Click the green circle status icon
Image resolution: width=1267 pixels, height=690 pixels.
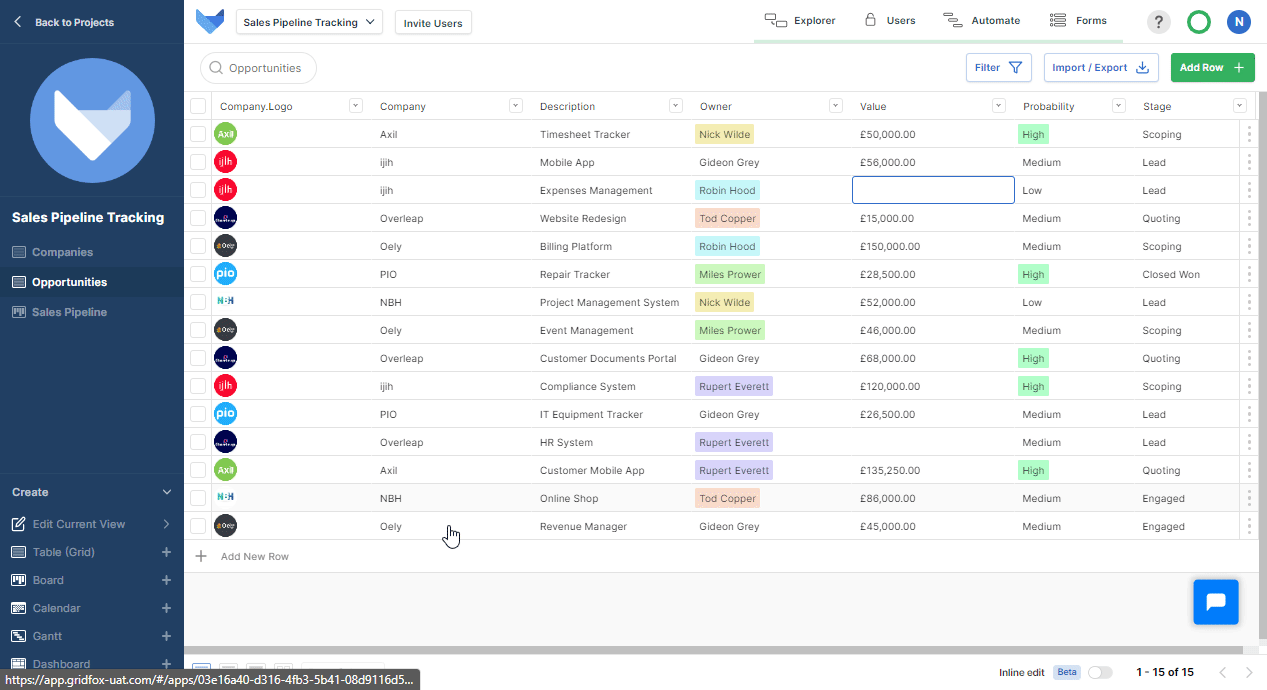point(1199,22)
